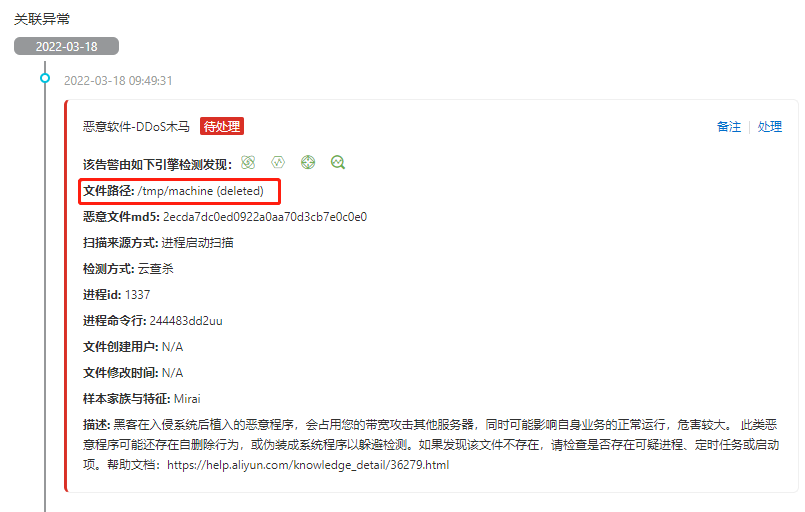The width and height of the screenshot is (805, 512).
Task: Click 处理 to handle the alert
Action: [x=769, y=127]
